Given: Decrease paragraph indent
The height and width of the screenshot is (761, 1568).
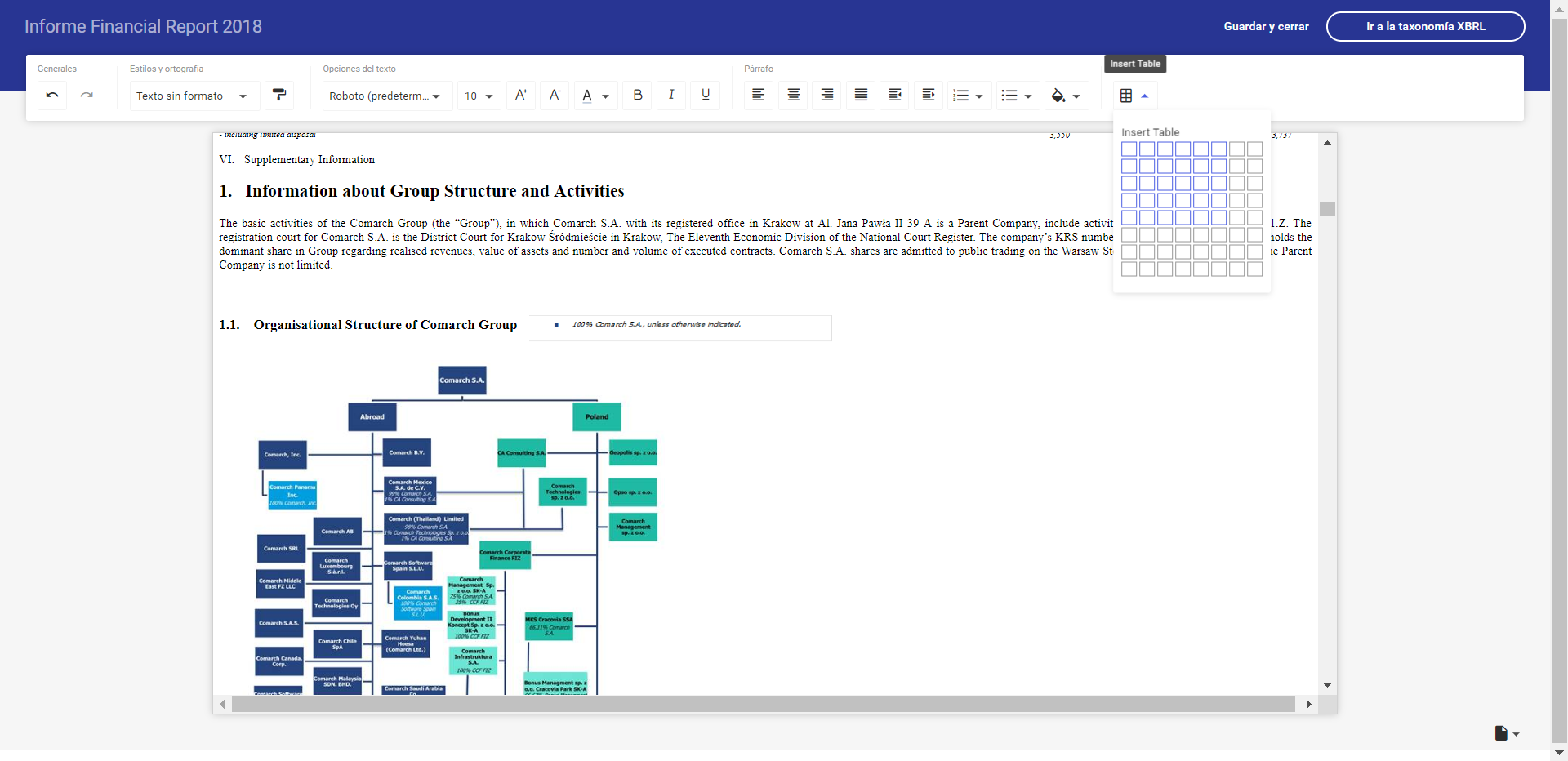Looking at the screenshot, I should coord(895,96).
